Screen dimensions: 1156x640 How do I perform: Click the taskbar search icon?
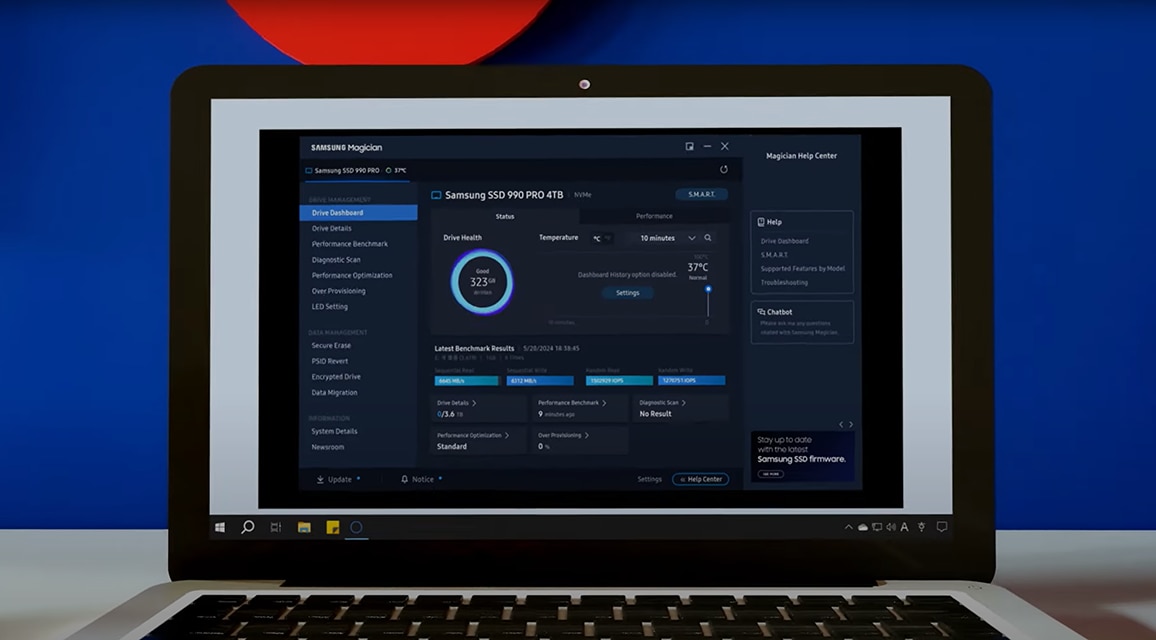click(248, 527)
